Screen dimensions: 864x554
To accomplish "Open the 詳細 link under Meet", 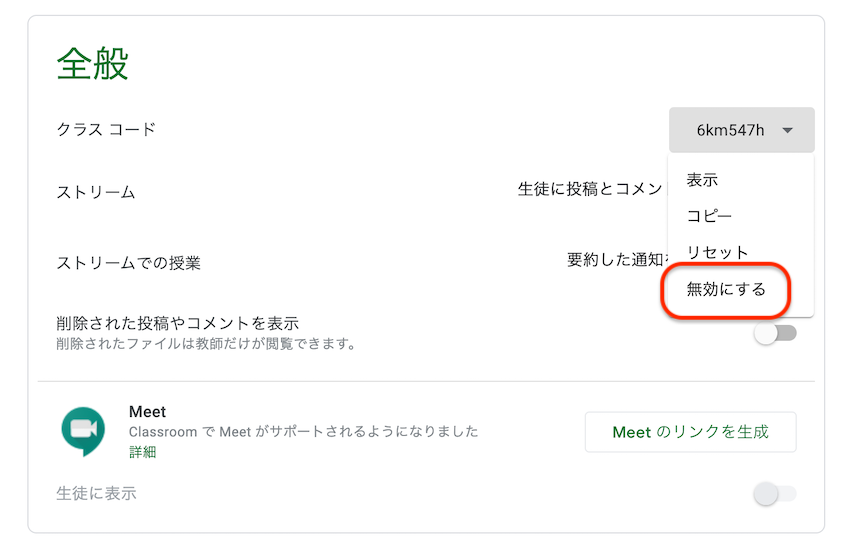I will pos(142,452).
